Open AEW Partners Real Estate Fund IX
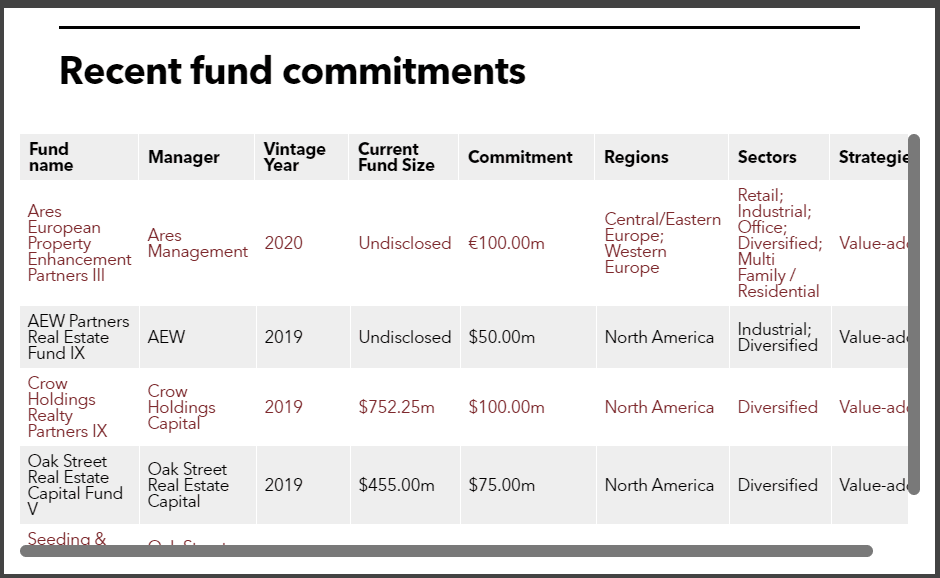This screenshot has width=940, height=578. tap(78, 337)
